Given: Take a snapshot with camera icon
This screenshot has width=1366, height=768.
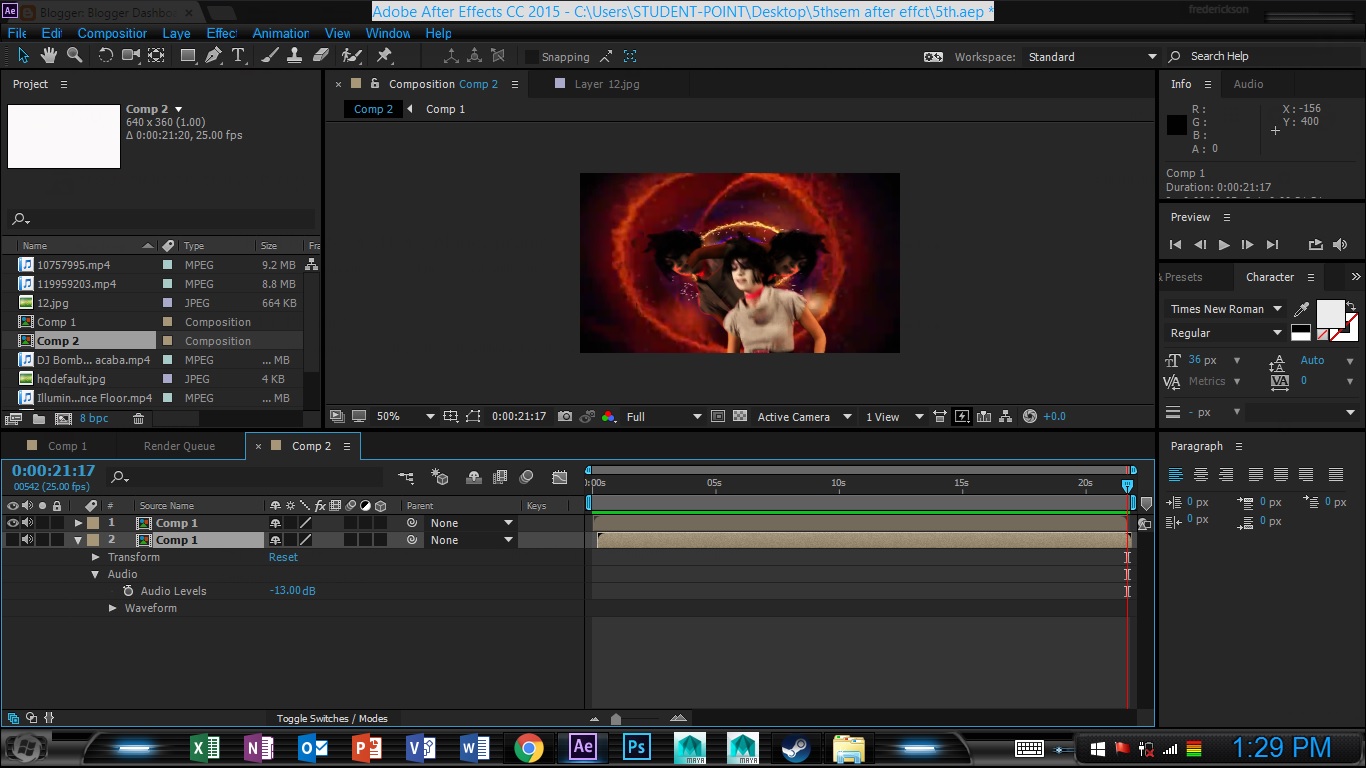Looking at the screenshot, I should click(x=565, y=417).
